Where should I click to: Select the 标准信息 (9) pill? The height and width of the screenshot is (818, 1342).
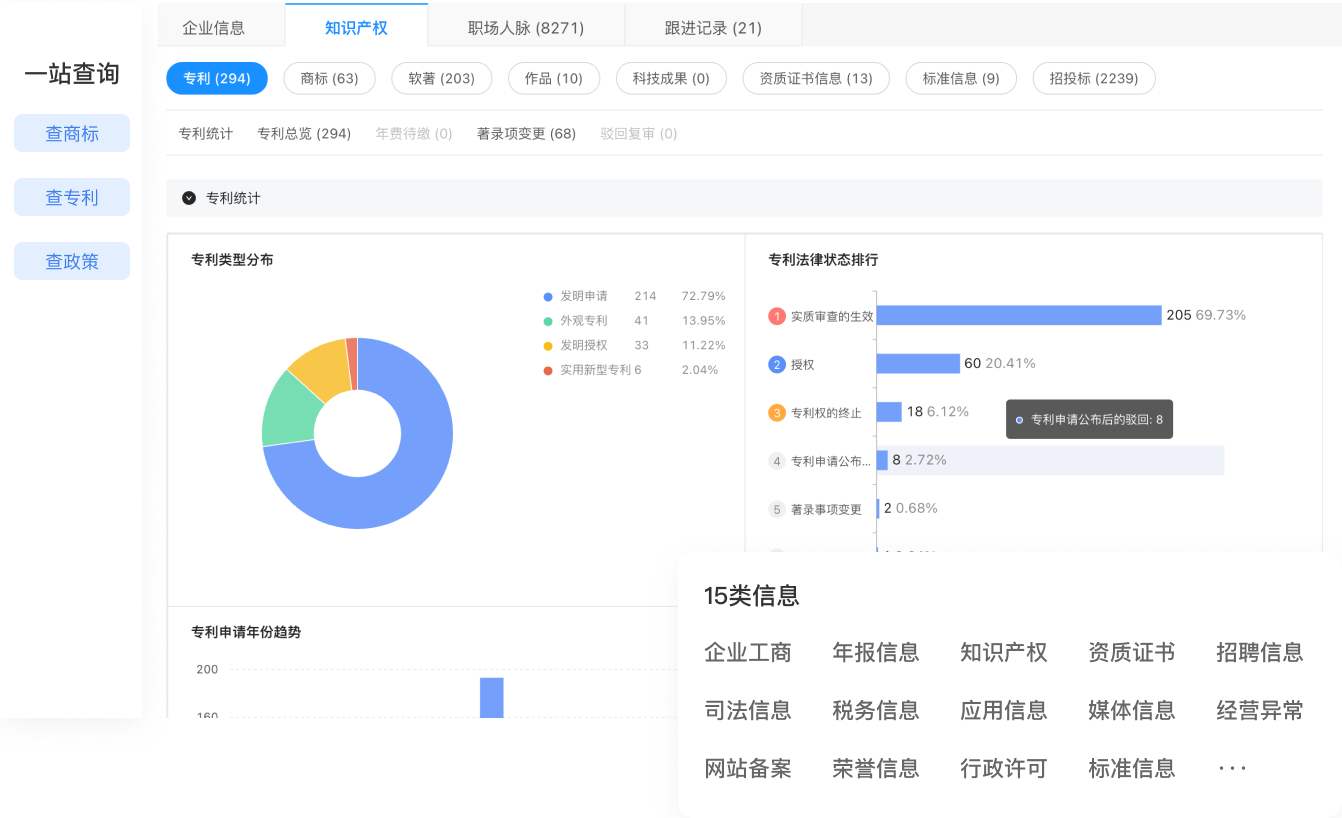pyautogui.click(x=961, y=78)
